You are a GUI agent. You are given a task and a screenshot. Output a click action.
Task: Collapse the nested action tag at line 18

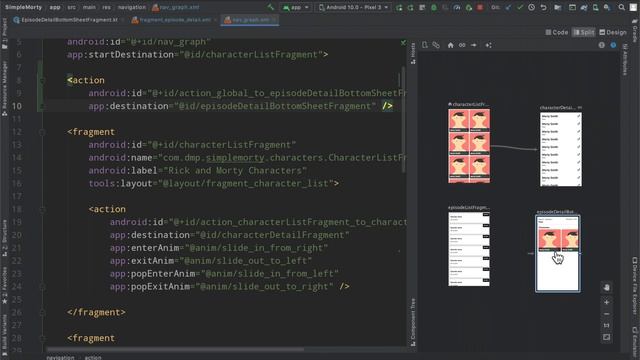pos(42,209)
